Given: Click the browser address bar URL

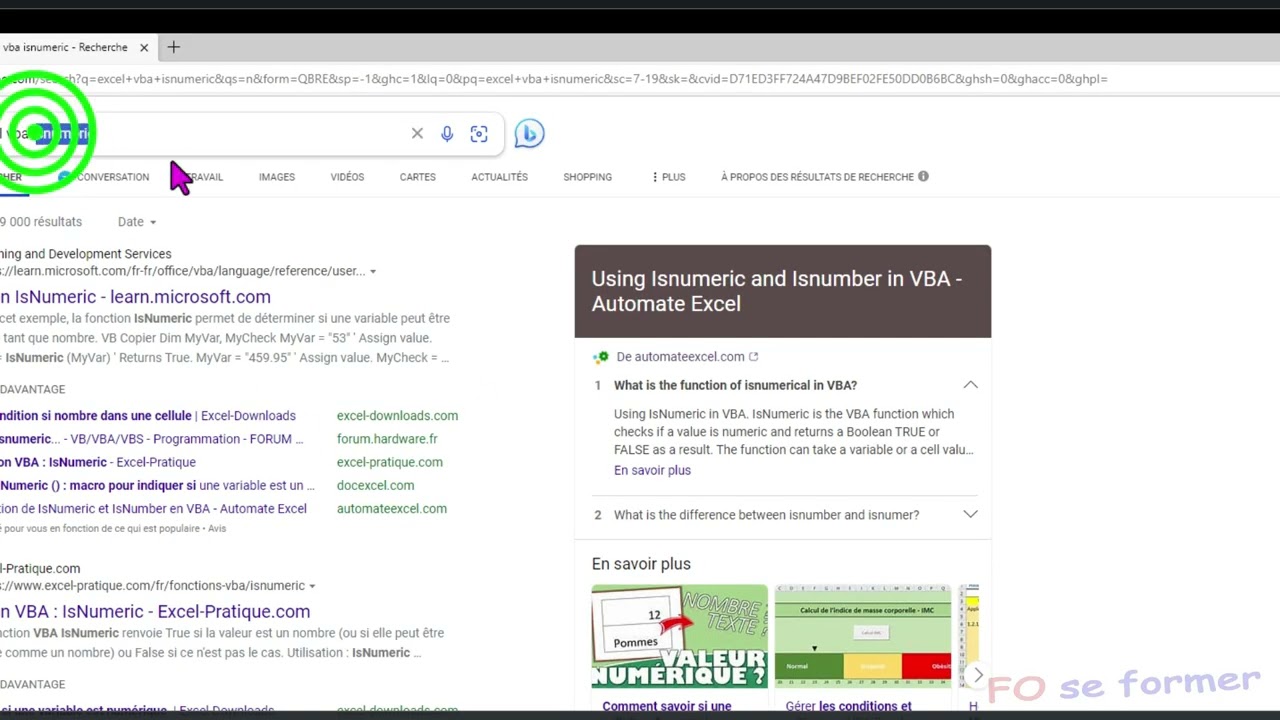Looking at the screenshot, I should pyautogui.click(x=553, y=79).
